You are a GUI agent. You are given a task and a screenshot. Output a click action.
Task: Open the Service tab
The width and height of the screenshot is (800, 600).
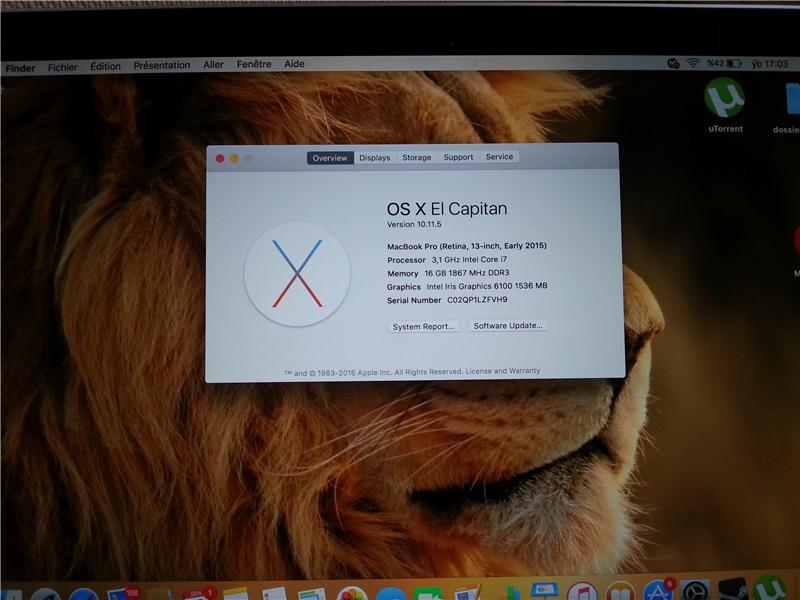pyautogui.click(x=499, y=157)
